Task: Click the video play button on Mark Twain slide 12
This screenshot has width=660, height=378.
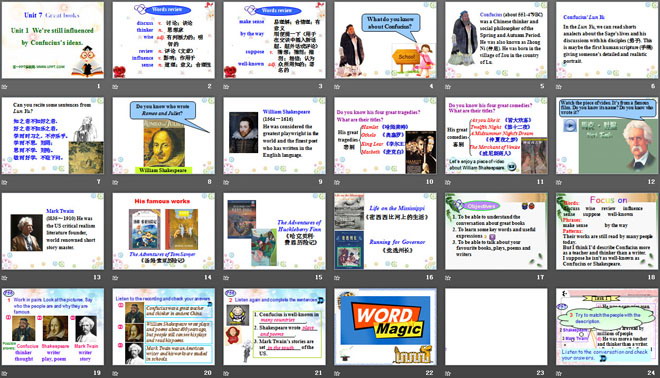Action: click(x=570, y=125)
